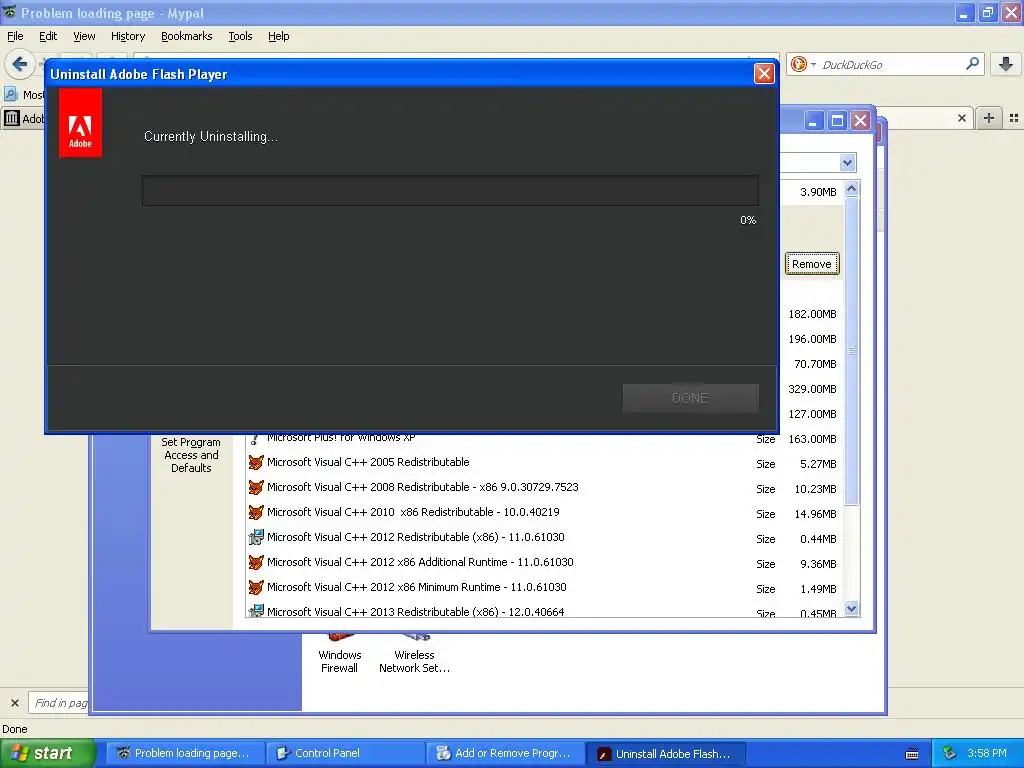The image size is (1024, 768).
Task: Click the search magnifier icon
Action: (972, 64)
